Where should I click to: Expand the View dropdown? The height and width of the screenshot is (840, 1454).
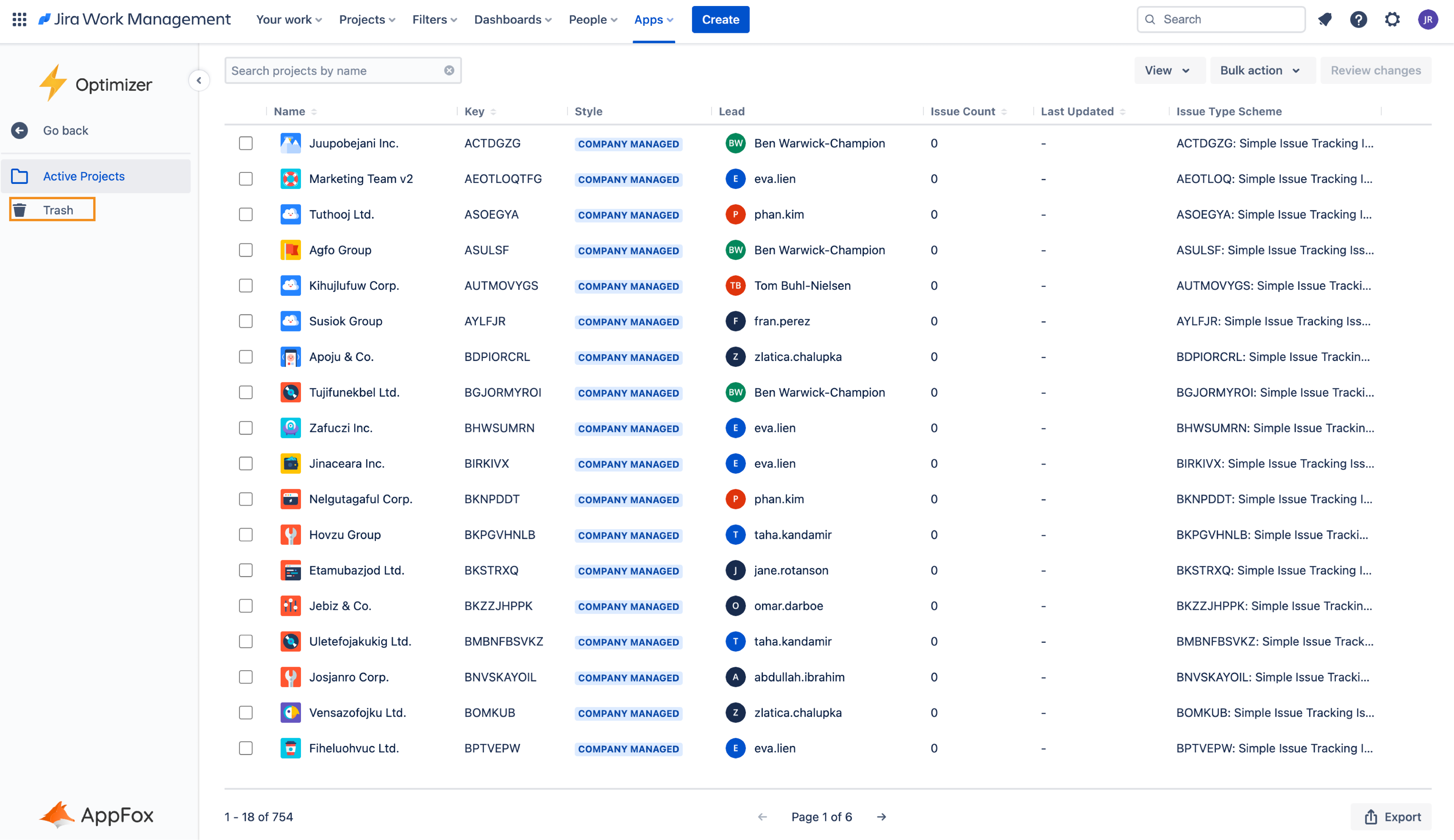click(x=1167, y=71)
